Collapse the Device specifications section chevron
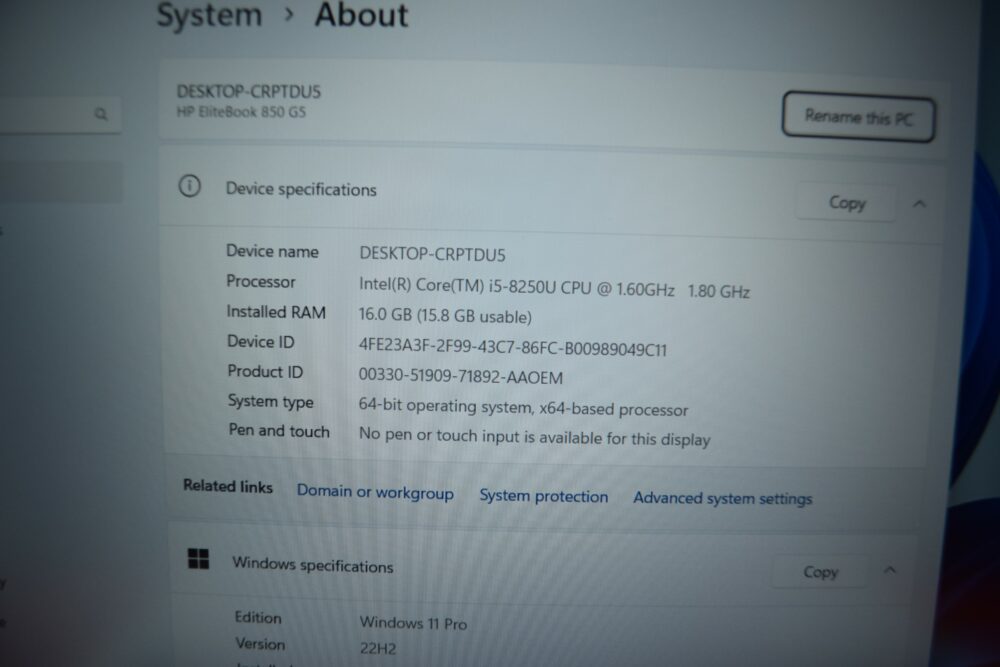Screen dimensions: 1000x667 tap(919, 204)
